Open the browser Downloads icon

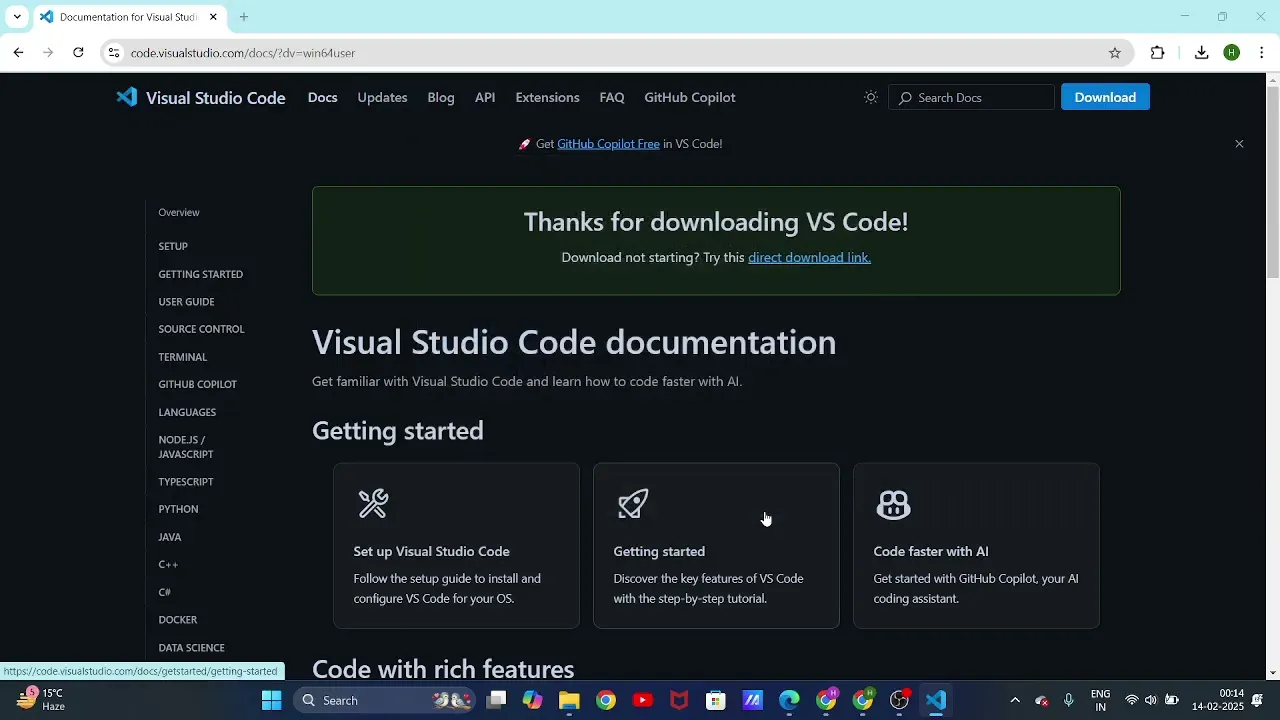pyautogui.click(x=1202, y=53)
